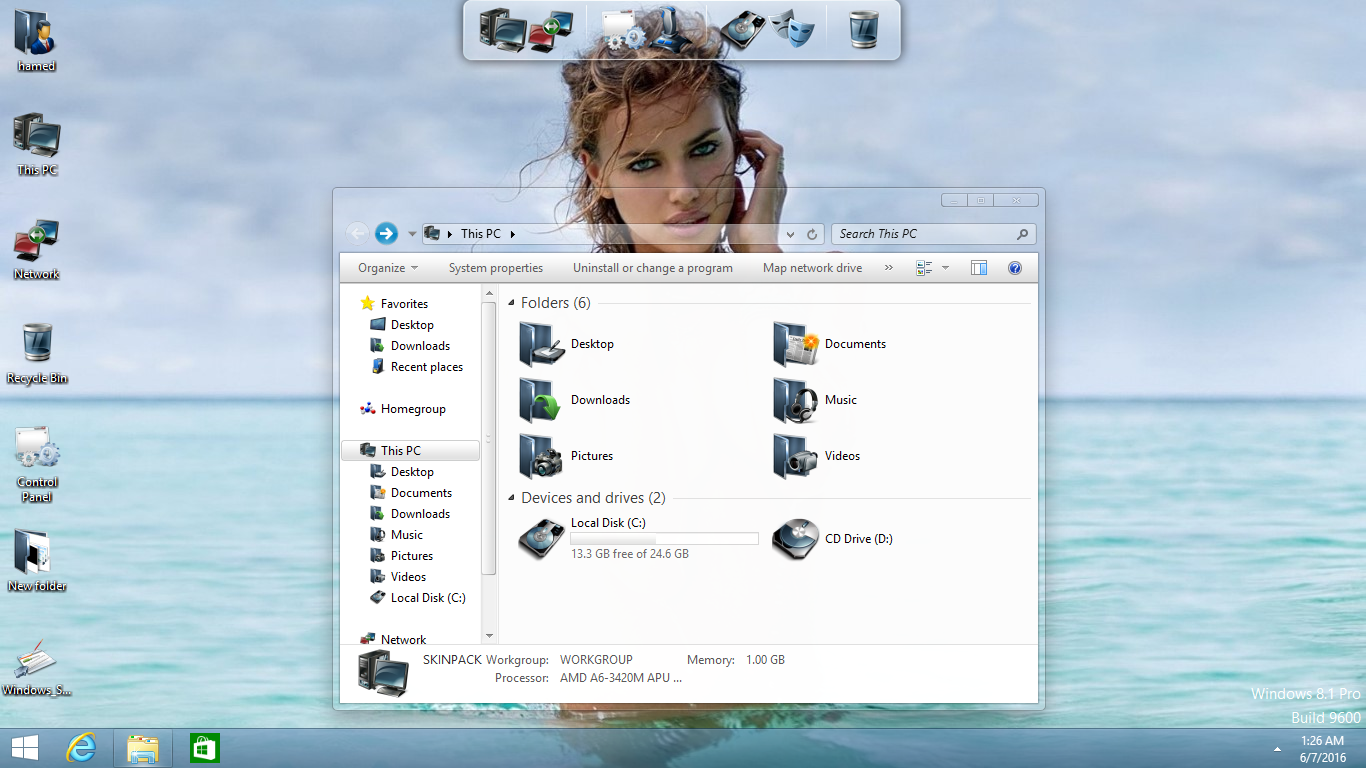Screen dimensions: 1366x768
Task: Click the hard disk icon in the top dock
Action: coord(742,29)
